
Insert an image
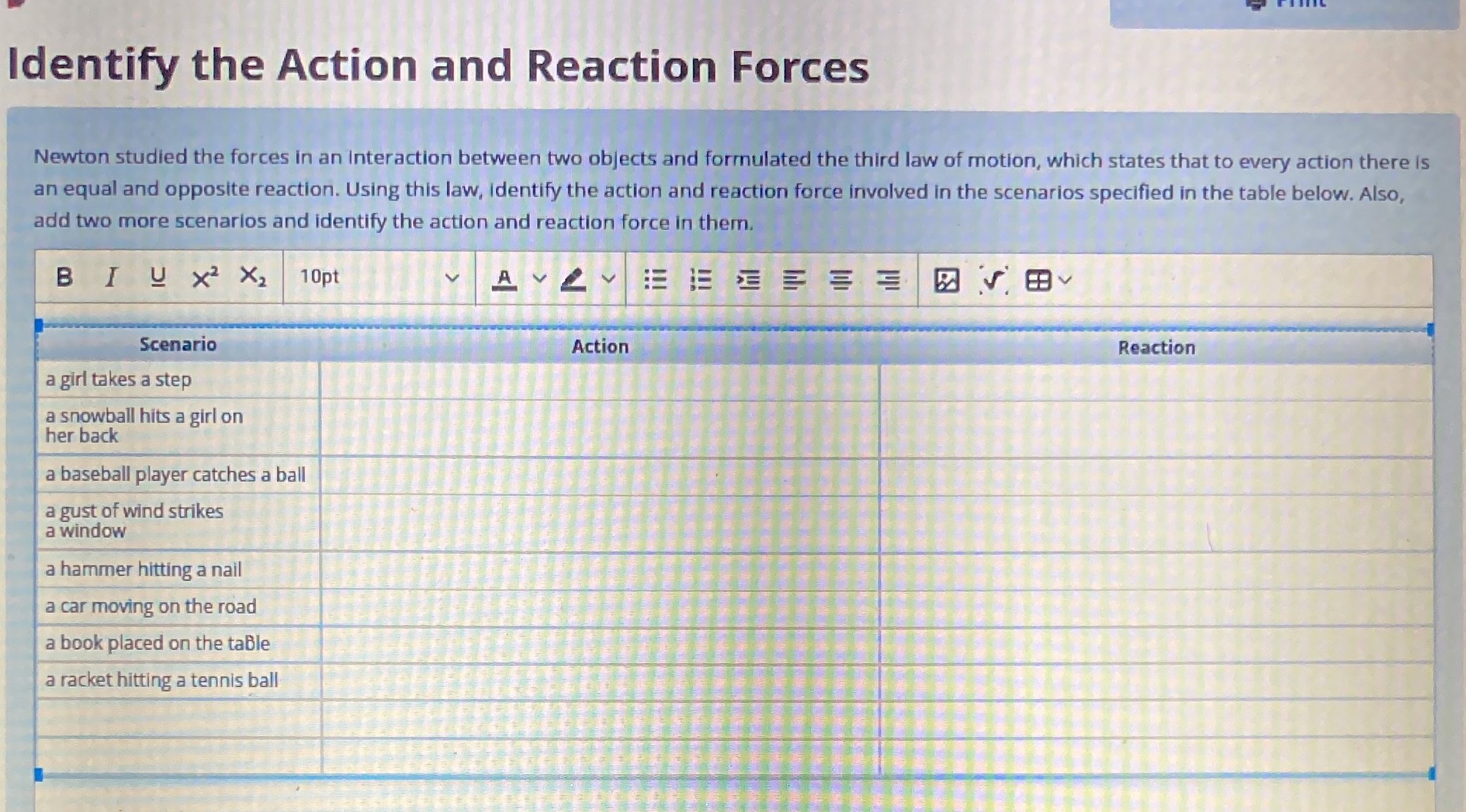point(947,280)
